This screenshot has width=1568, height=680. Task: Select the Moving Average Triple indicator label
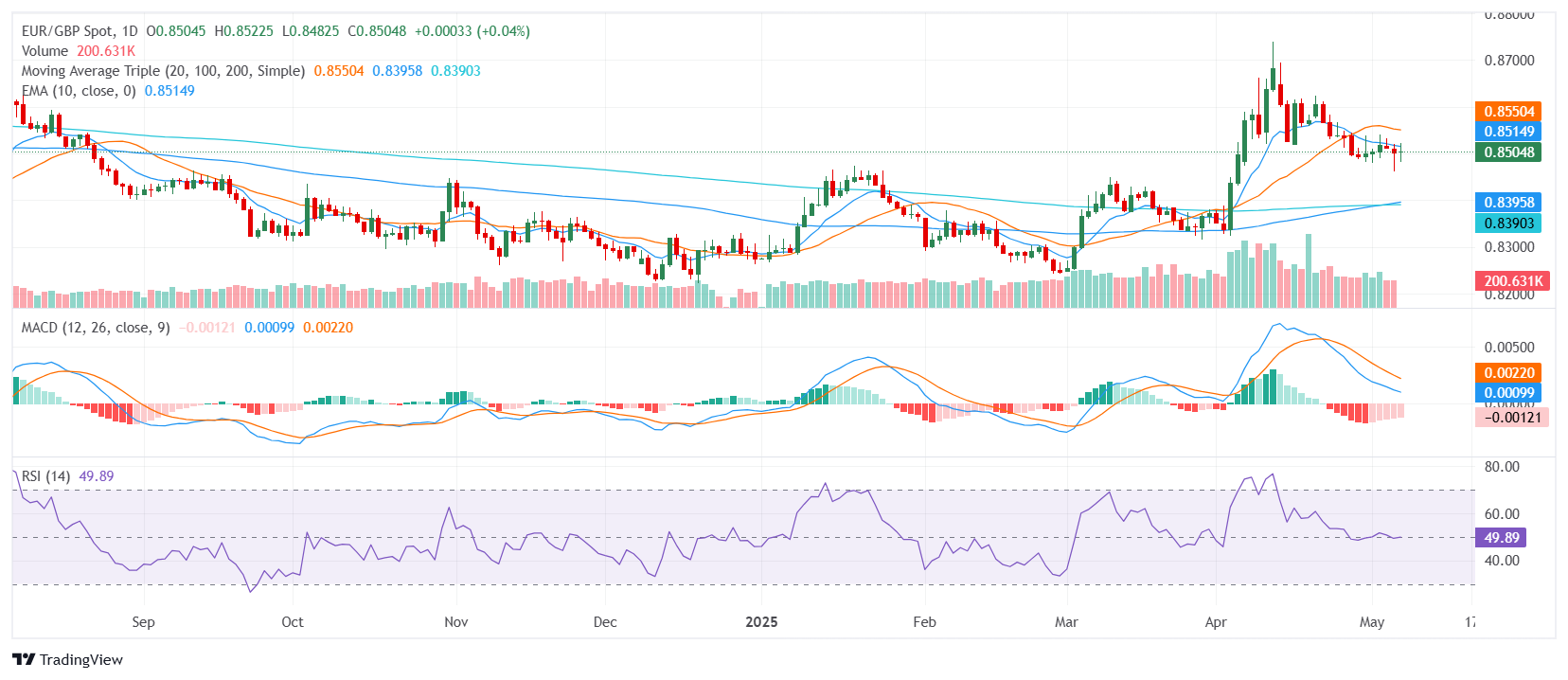(163, 71)
